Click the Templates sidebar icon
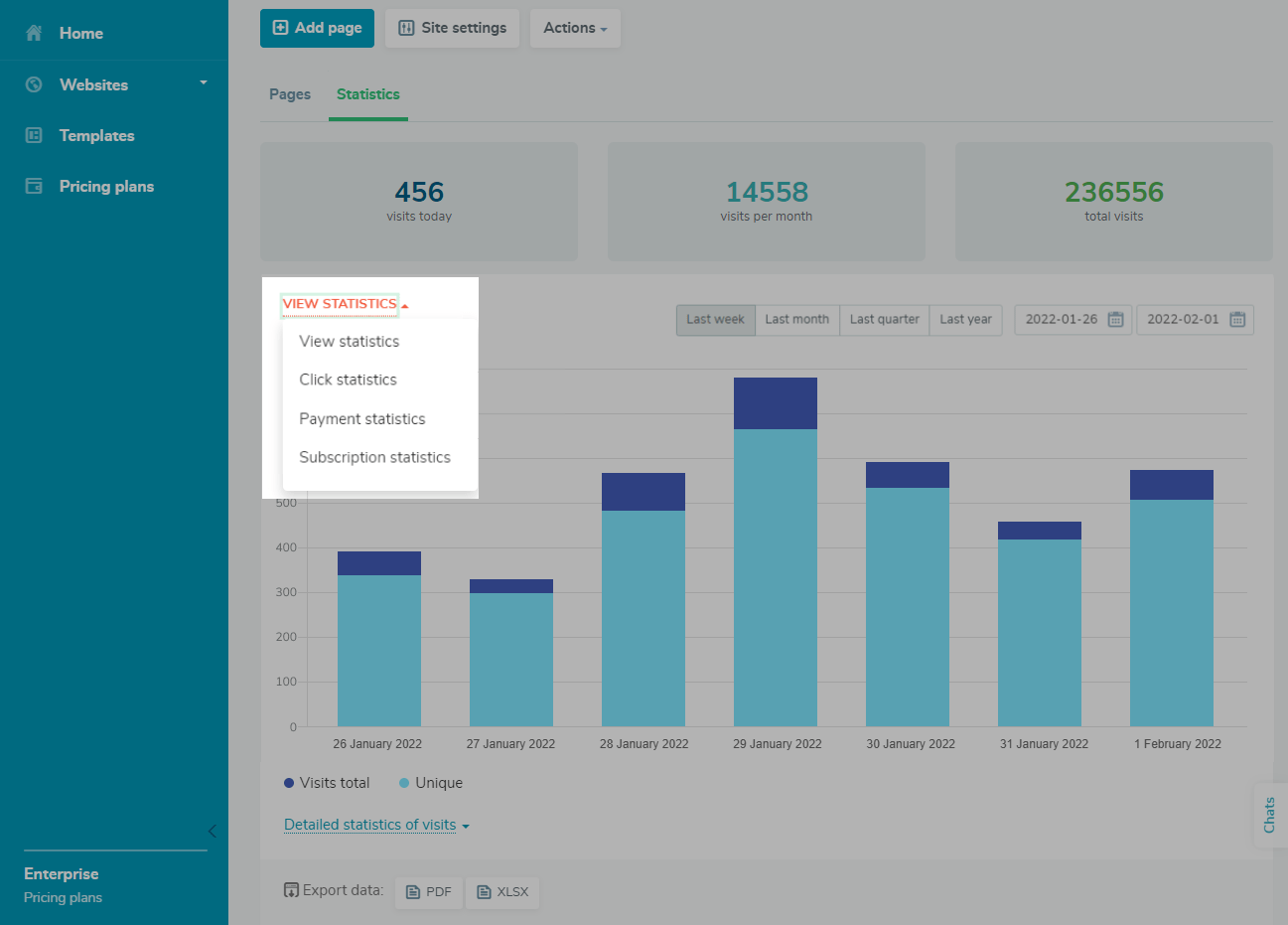The image size is (1288, 925). click(34, 135)
